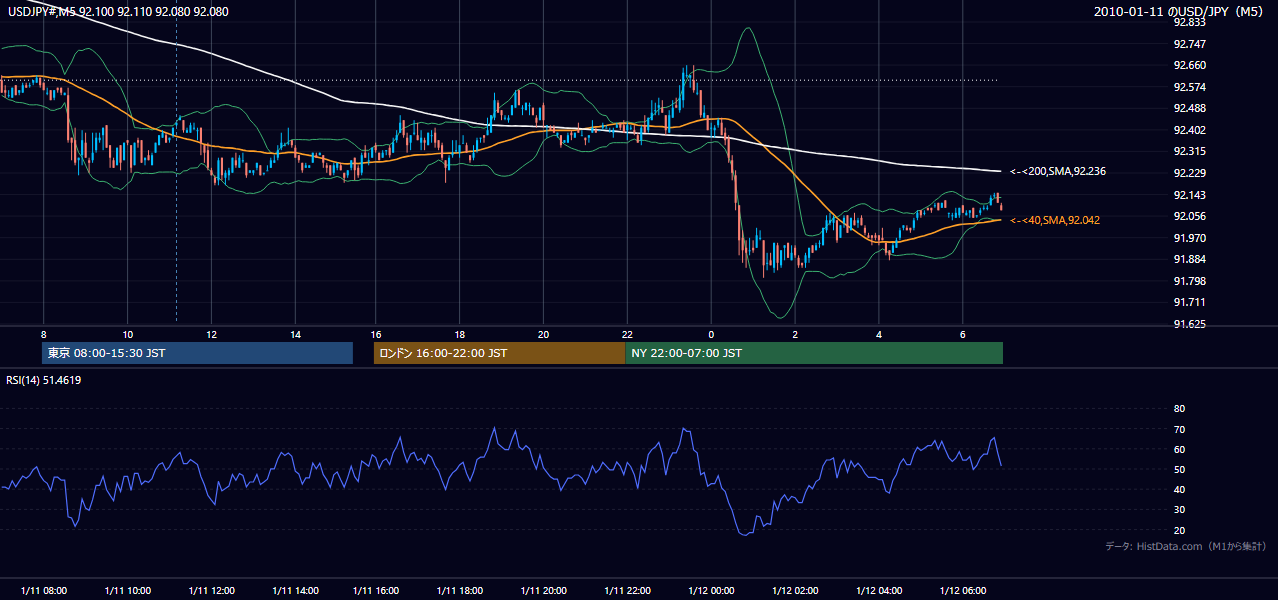Click RSI axis level 60
The image size is (1278, 600).
tap(1179, 449)
